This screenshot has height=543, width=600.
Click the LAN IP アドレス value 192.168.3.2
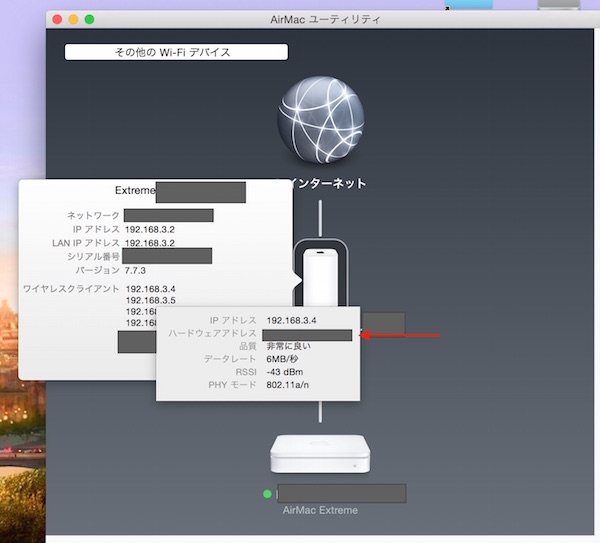click(150, 243)
